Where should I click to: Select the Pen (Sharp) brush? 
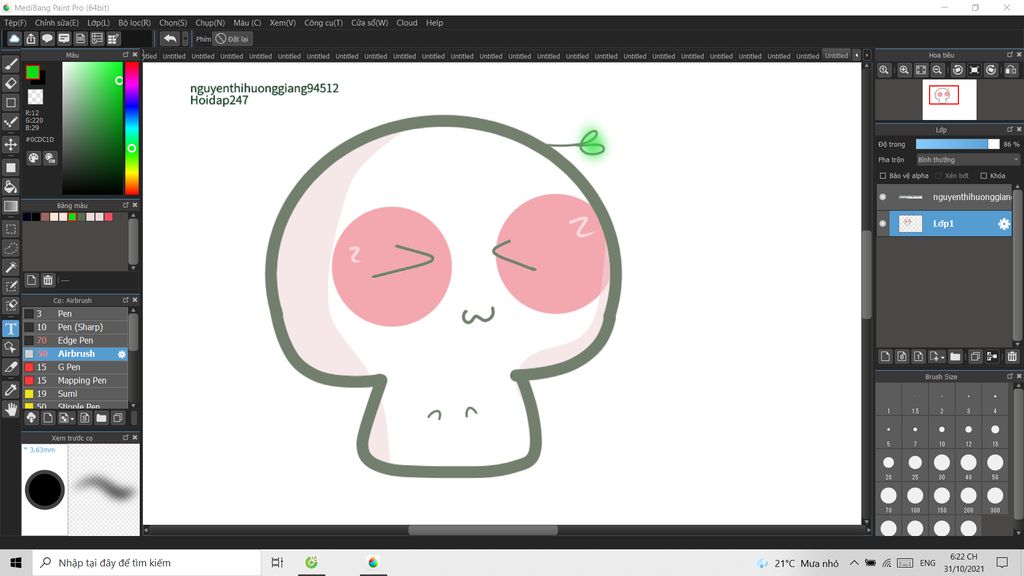click(x=76, y=327)
